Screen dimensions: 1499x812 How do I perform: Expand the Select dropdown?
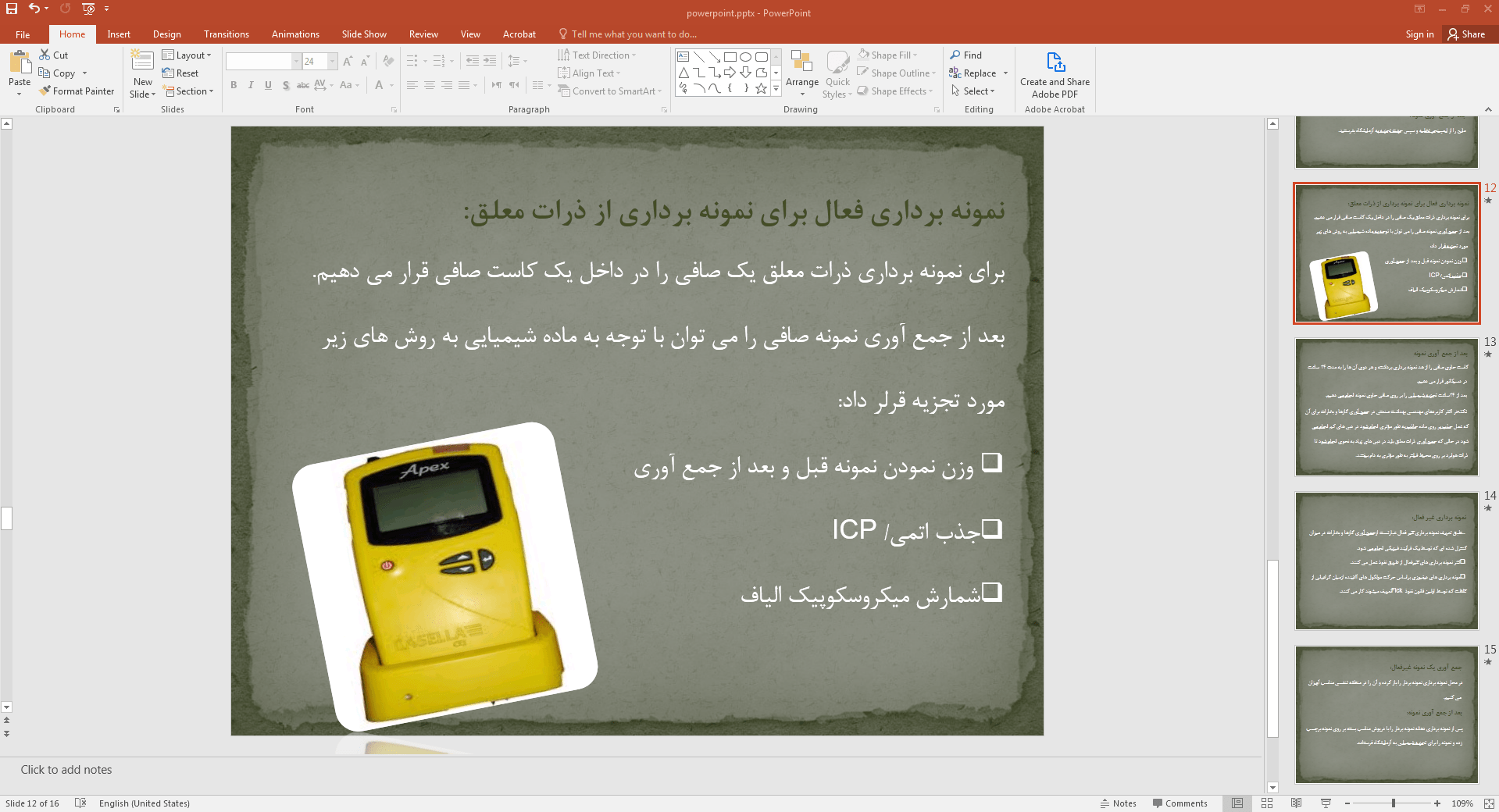(973, 91)
